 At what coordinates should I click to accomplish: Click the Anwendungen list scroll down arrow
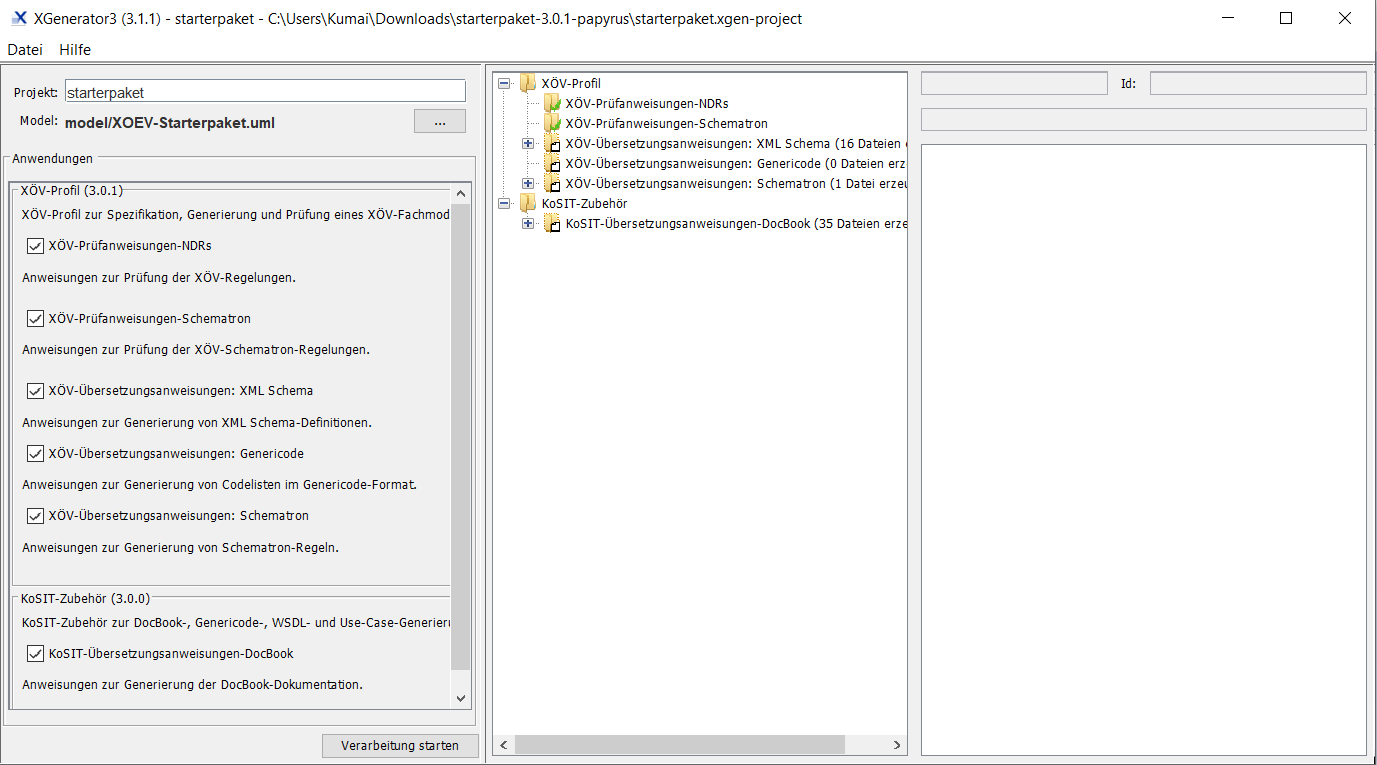[x=461, y=698]
